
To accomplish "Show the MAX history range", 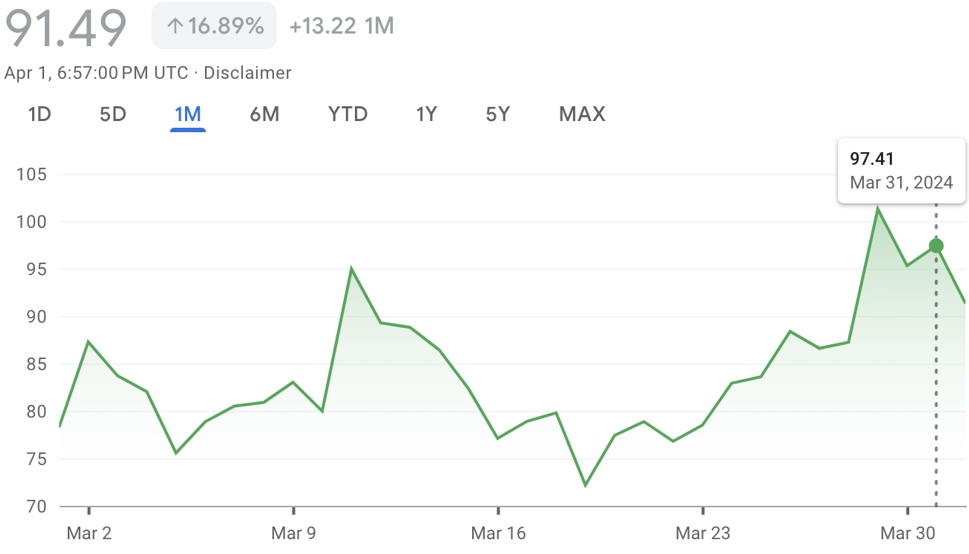I will [x=582, y=114].
